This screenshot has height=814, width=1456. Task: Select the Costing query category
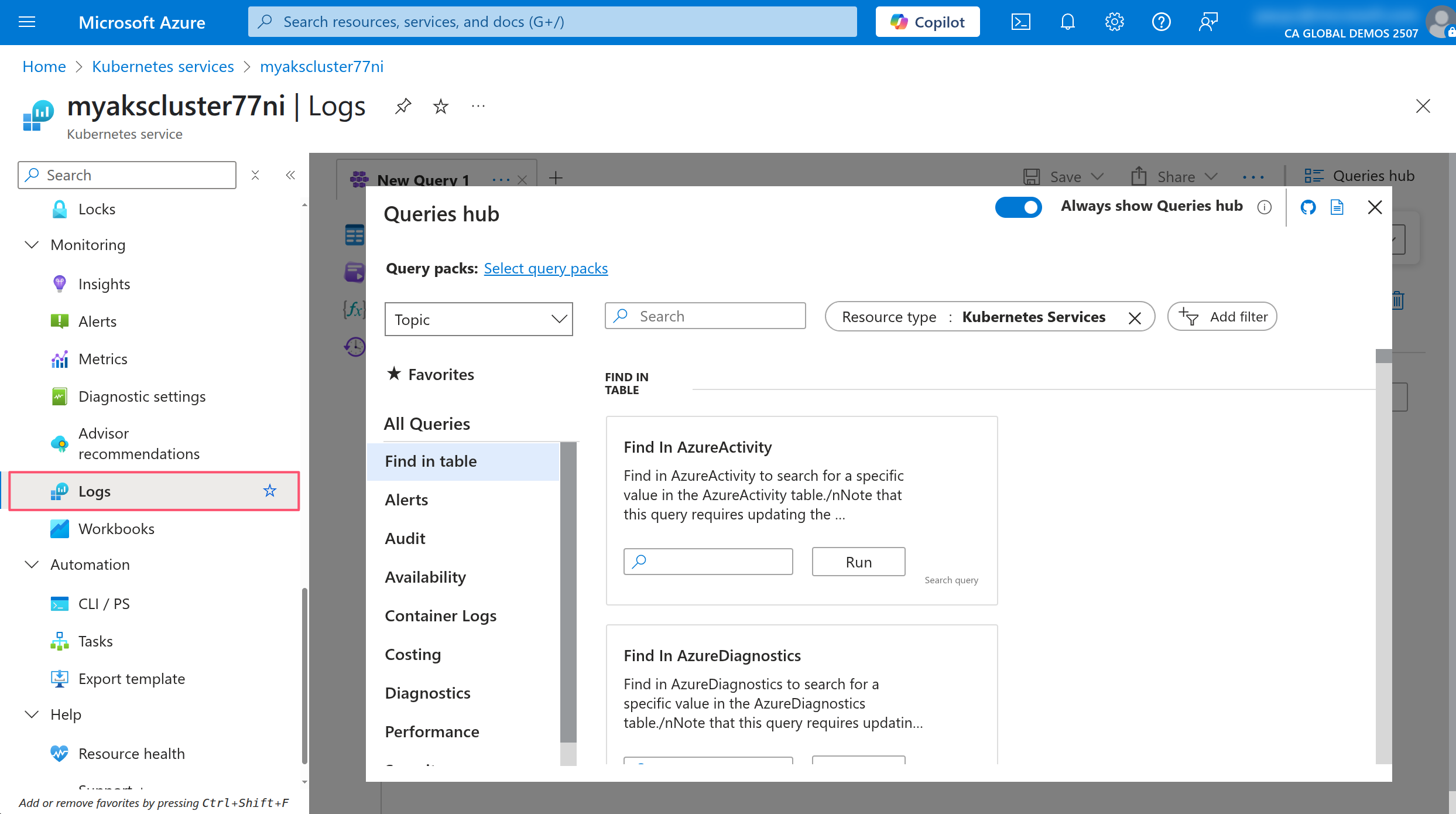click(x=413, y=654)
